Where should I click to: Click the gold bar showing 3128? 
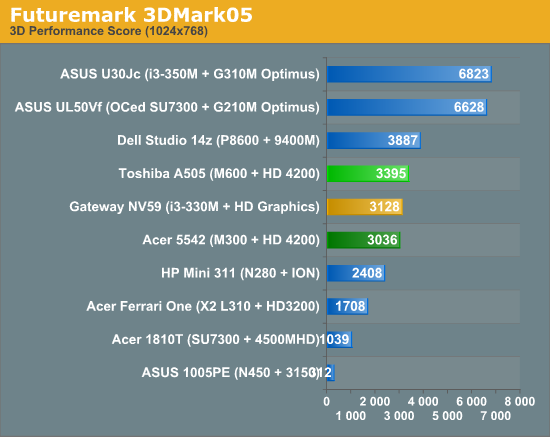click(364, 207)
